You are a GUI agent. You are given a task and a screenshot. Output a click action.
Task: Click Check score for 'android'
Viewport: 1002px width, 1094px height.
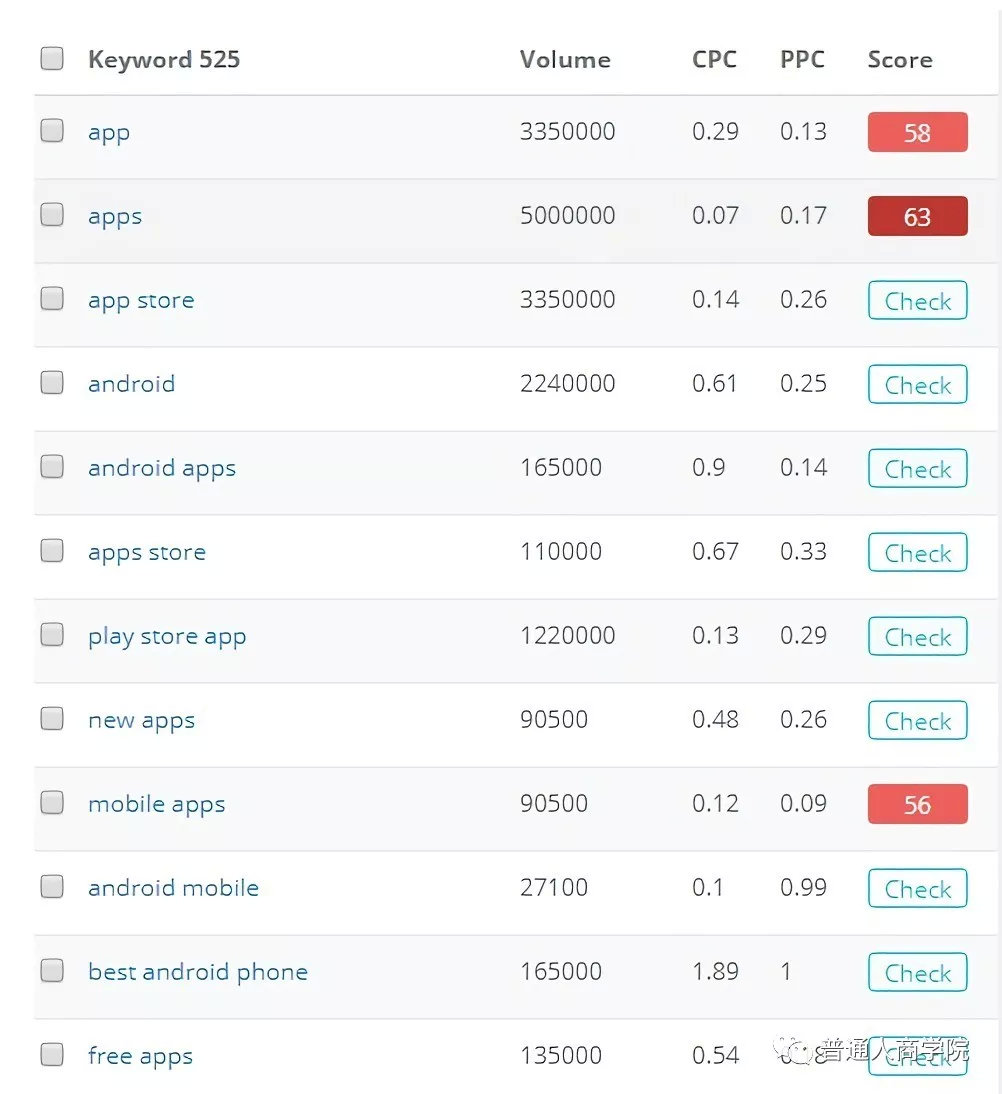point(917,385)
